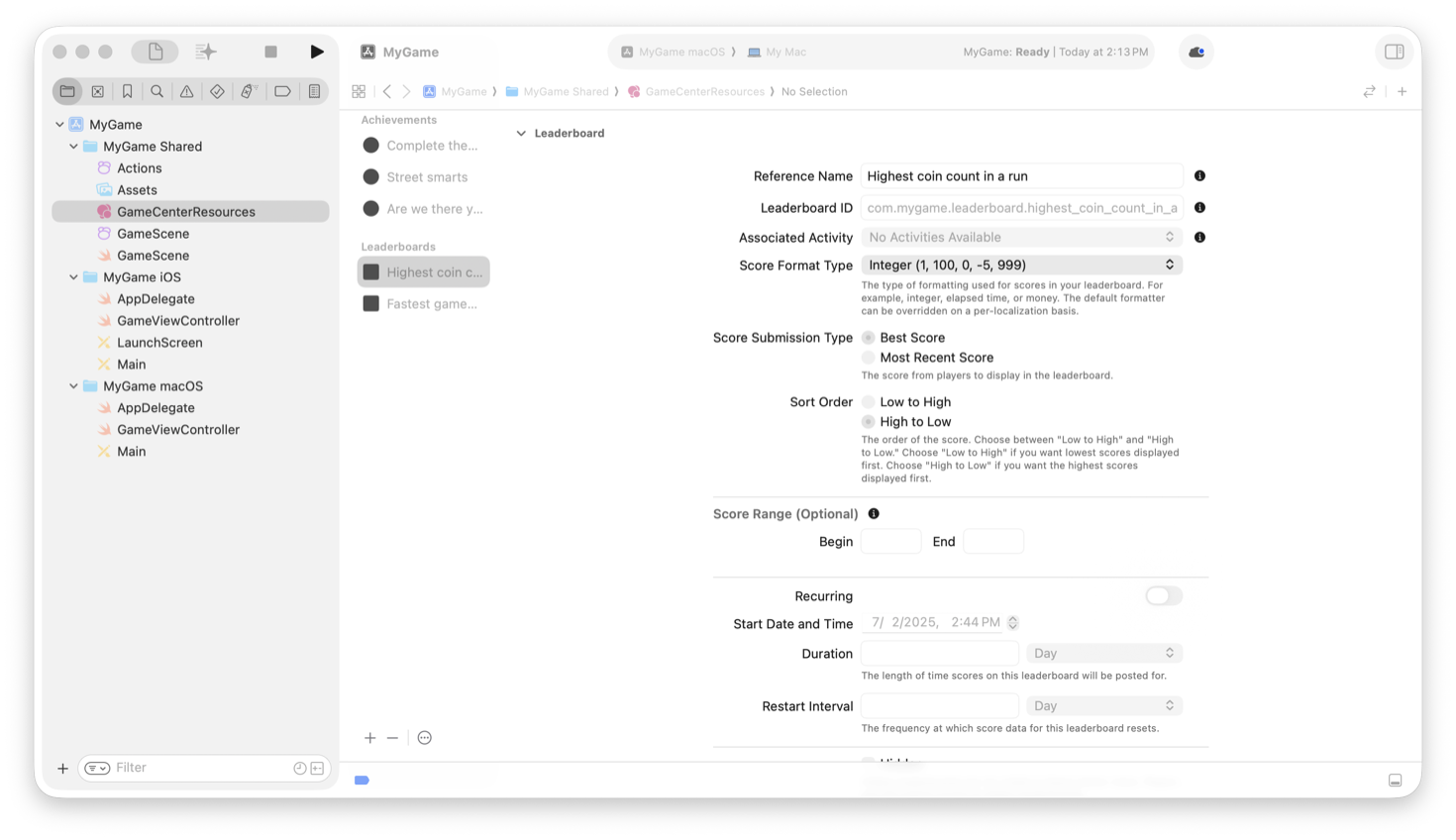Image resolution: width=1456 pixels, height=840 pixels.
Task: Run the project with the play button
Action: pyautogui.click(x=317, y=51)
